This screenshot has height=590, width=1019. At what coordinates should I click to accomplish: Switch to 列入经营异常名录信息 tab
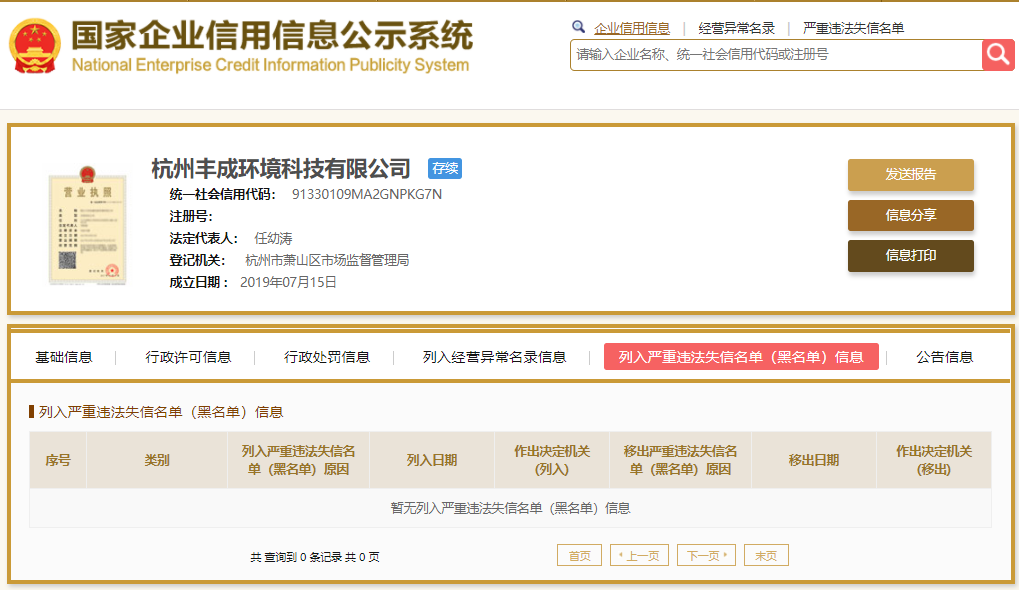coord(495,357)
